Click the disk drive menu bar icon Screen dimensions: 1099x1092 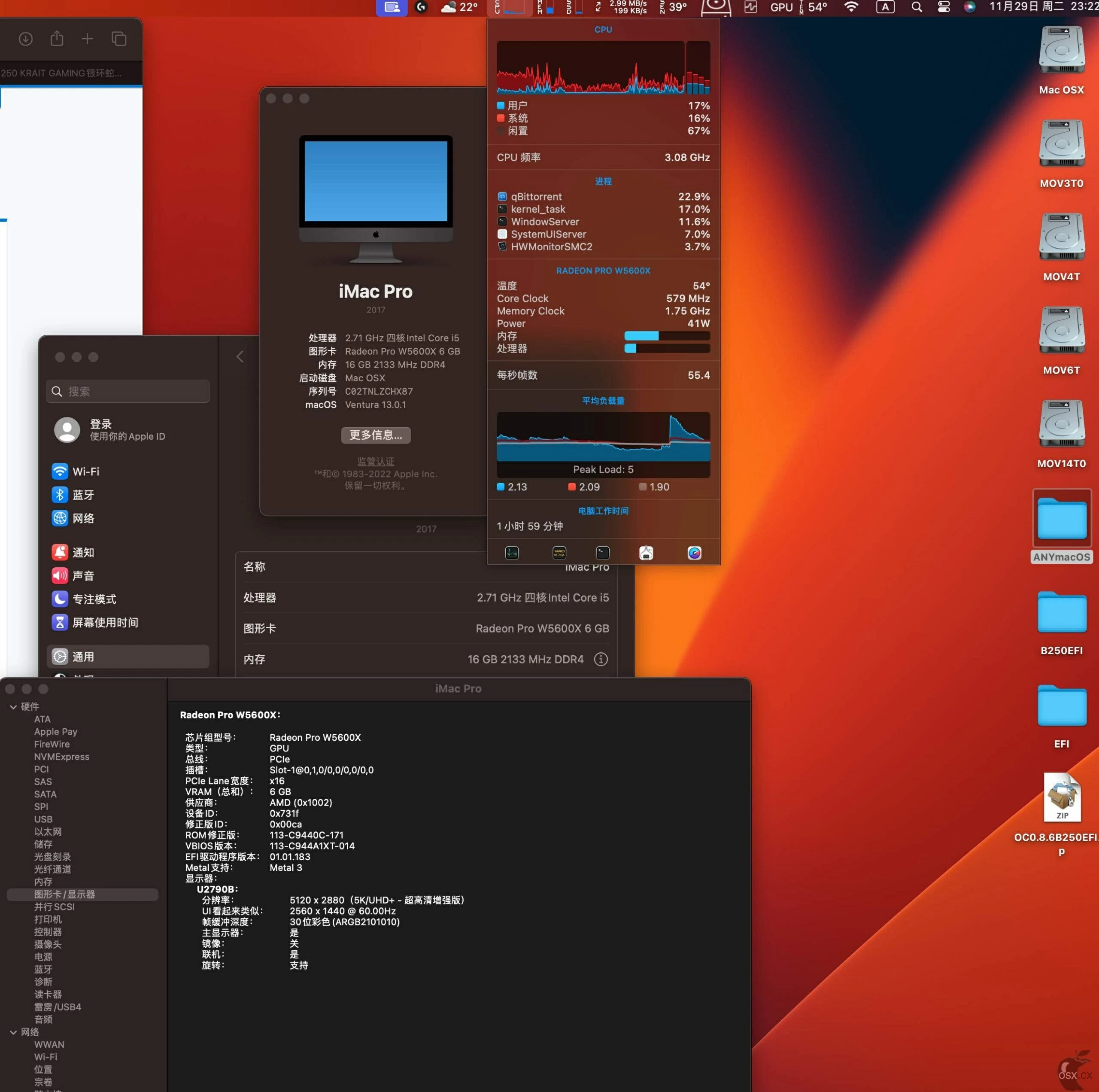(716, 7)
